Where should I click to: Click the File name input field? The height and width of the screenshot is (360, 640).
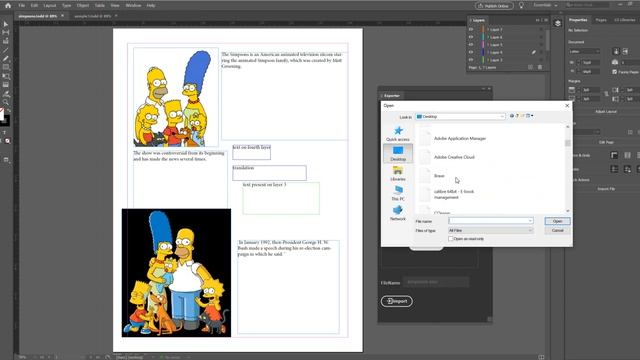coord(491,221)
